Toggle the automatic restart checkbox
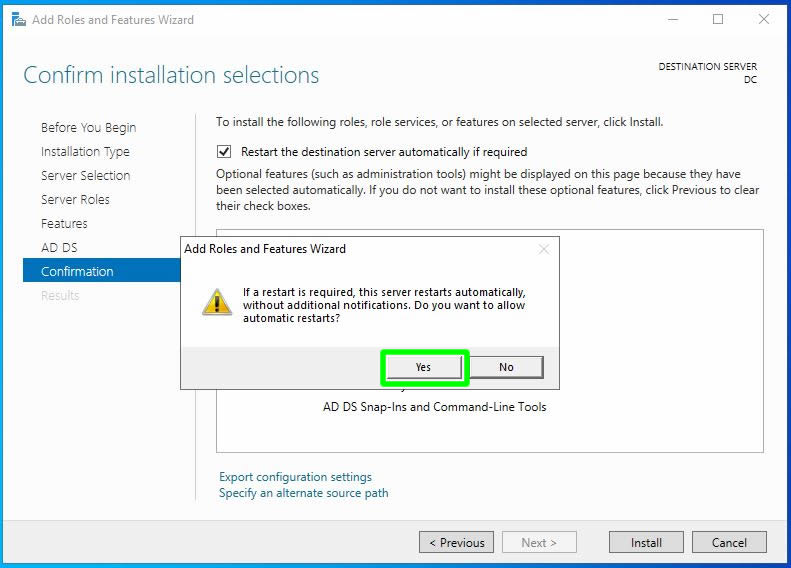 click(x=224, y=152)
